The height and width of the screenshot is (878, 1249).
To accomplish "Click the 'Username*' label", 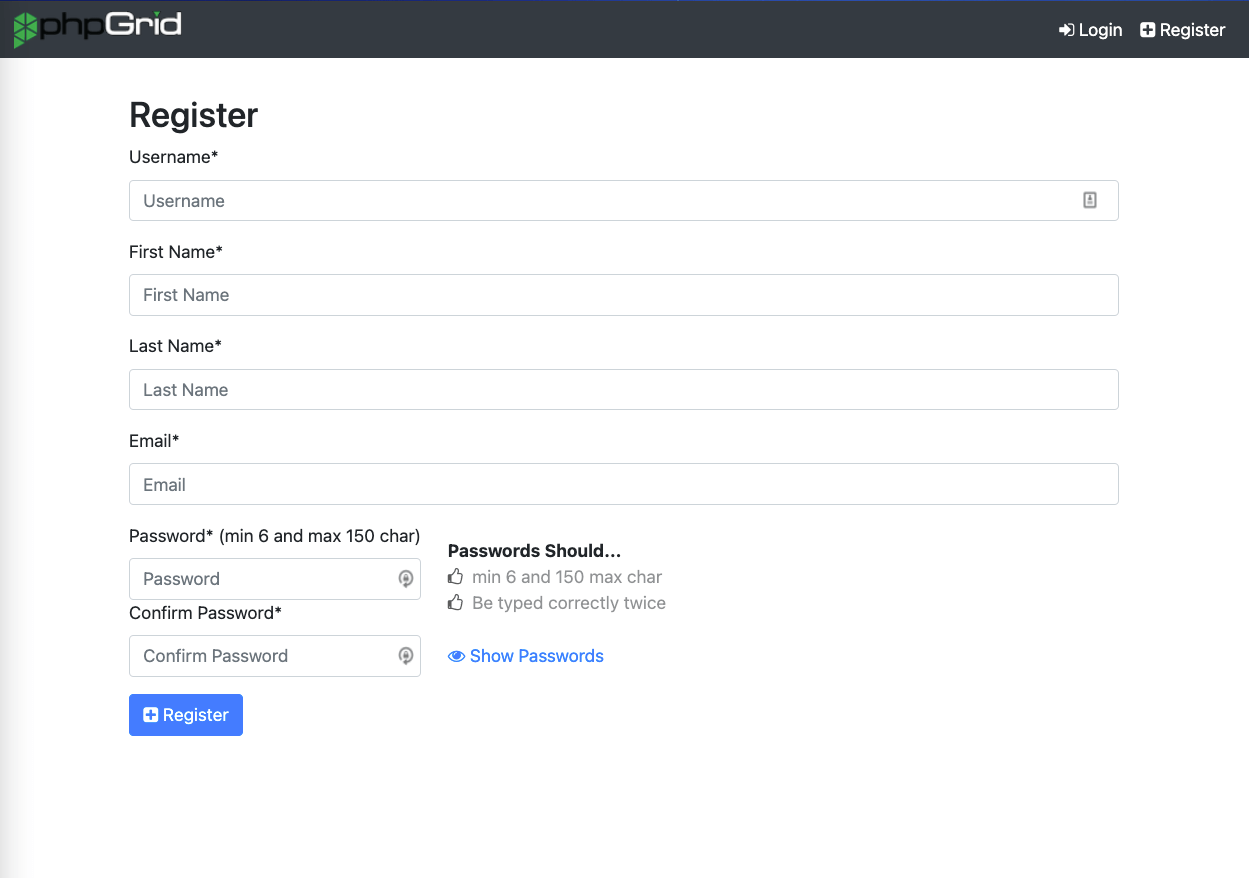I will (174, 157).
